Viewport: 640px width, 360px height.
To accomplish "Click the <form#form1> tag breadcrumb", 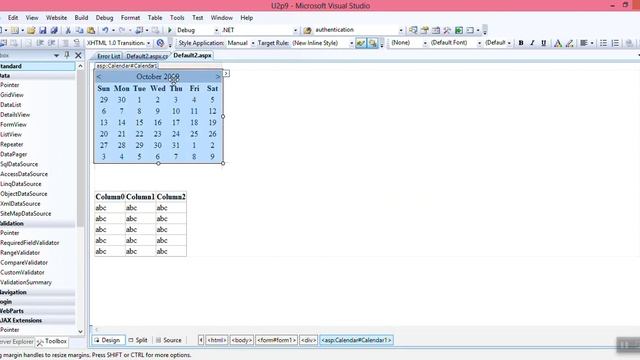I will (276, 340).
